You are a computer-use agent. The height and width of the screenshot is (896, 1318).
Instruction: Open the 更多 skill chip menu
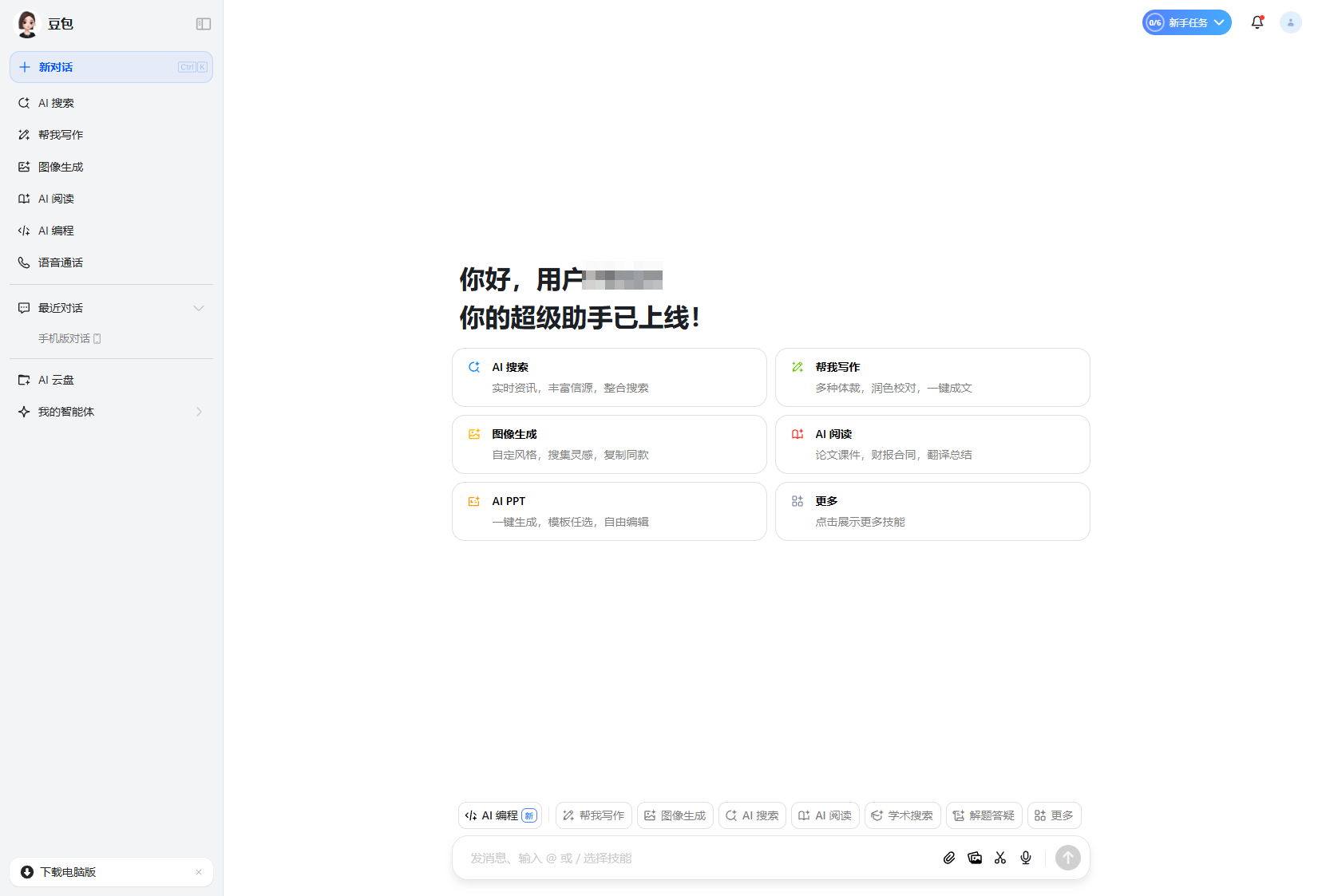(x=1055, y=815)
